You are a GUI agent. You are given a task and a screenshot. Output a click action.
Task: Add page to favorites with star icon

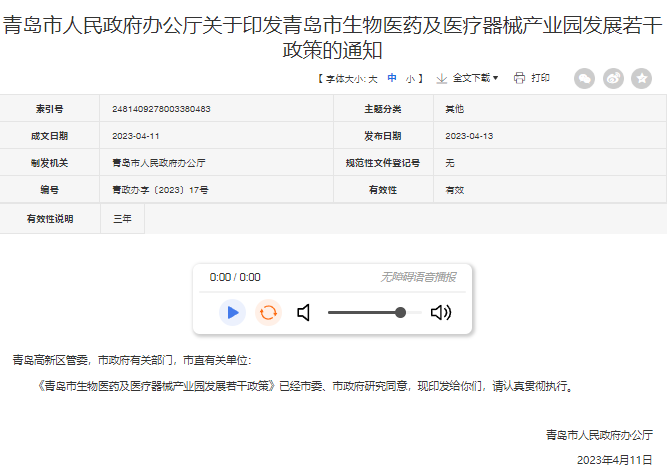coord(641,78)
